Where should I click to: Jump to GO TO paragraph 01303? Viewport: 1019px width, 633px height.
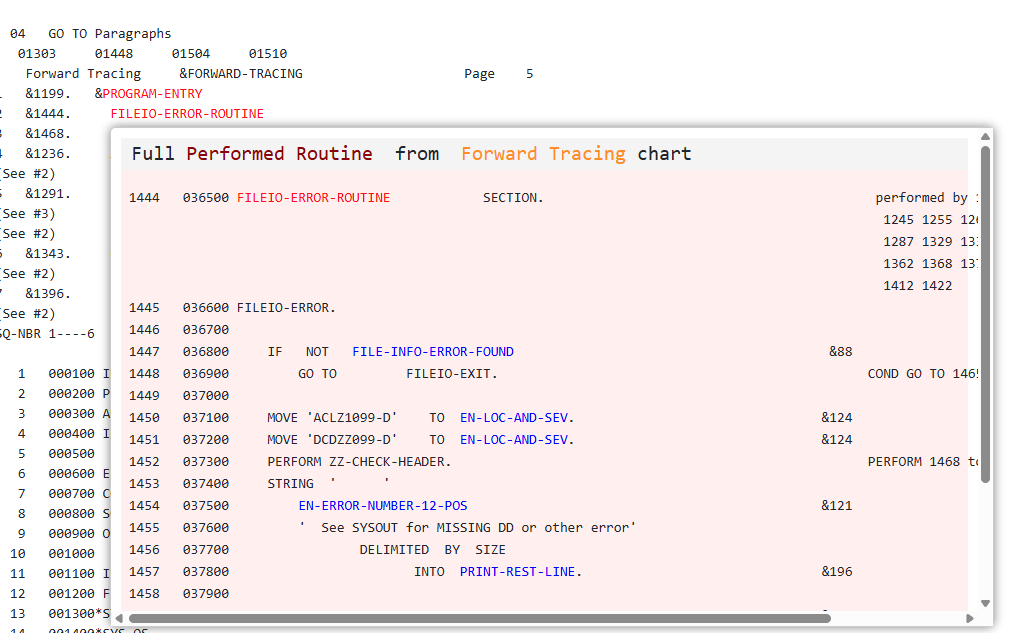(37, 54)
